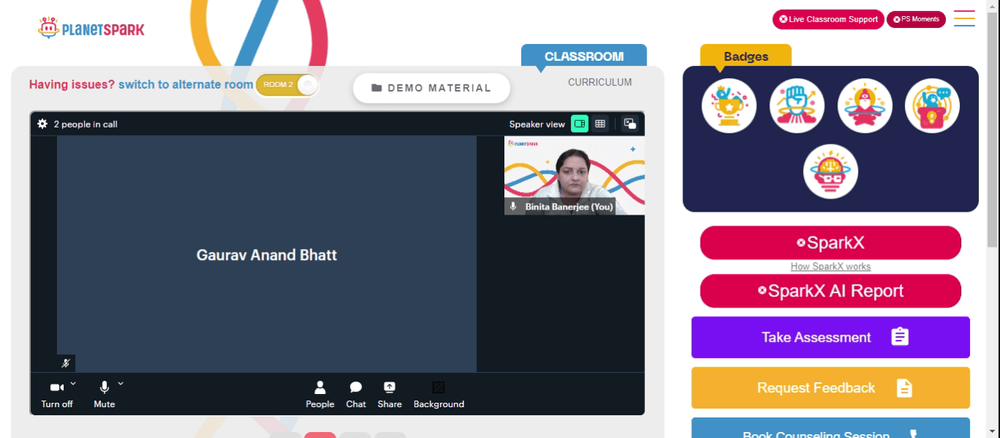
Task: Toggle the ROOM 2 switch
Action: [286, 85]
